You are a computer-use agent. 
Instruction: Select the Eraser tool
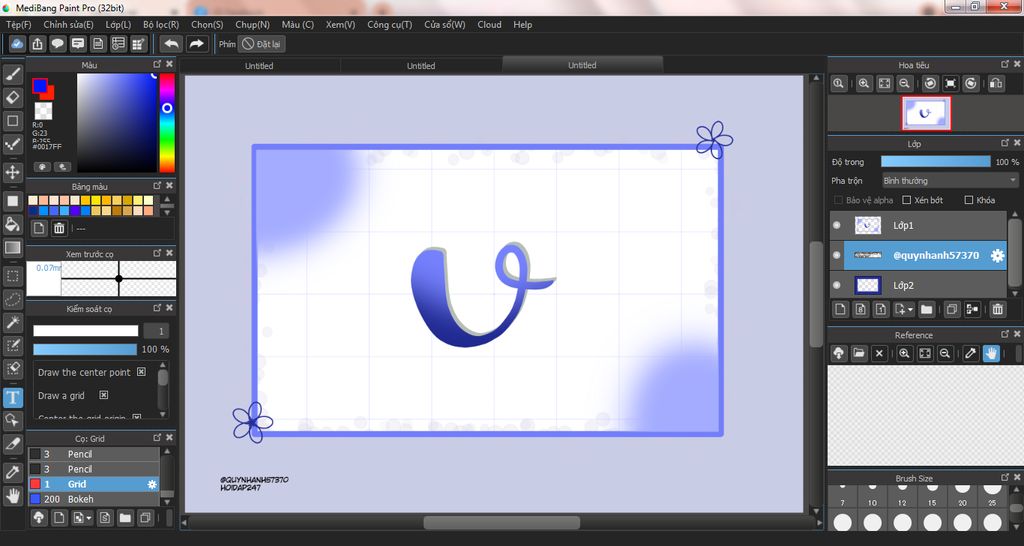pos(12,97)
